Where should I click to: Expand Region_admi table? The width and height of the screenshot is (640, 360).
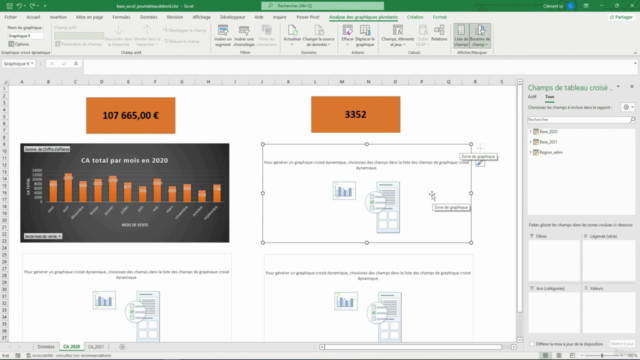click(531, 152)
